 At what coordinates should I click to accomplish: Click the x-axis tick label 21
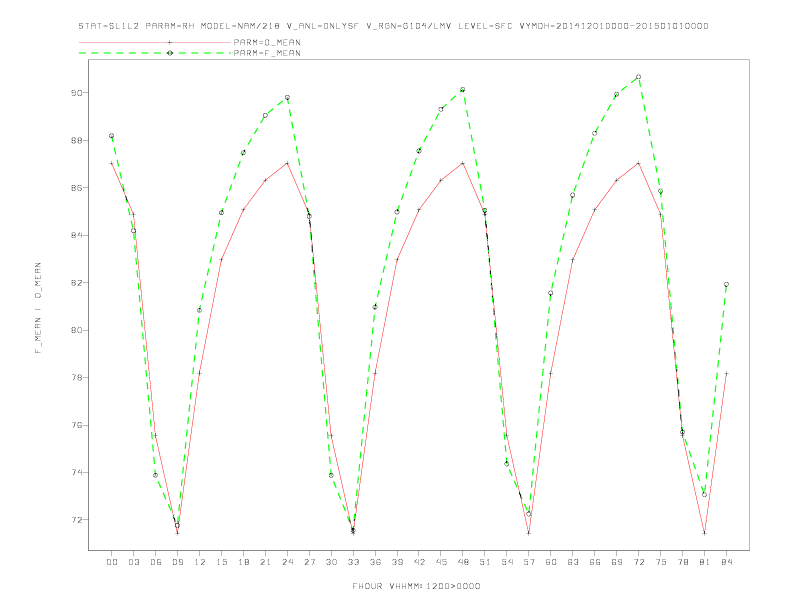[x=265, y=562]
